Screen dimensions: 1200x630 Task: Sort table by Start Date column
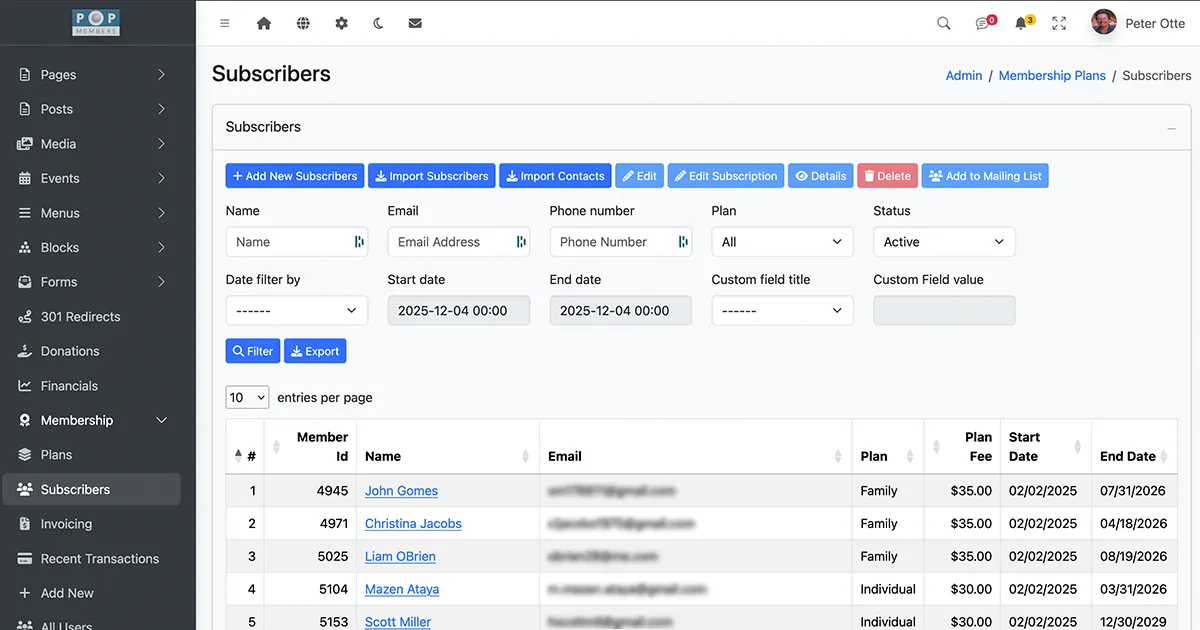[1045, 447]
